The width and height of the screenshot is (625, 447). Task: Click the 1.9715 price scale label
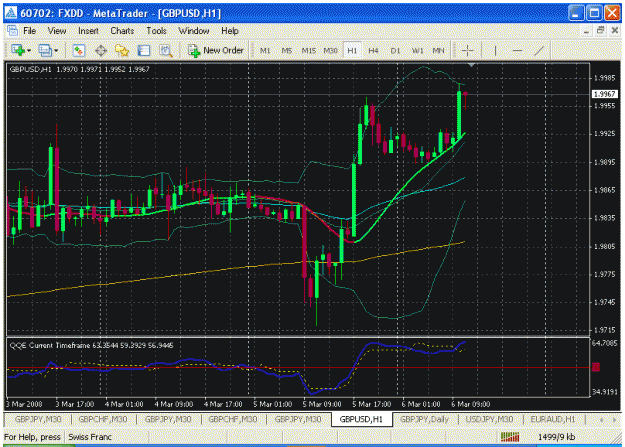(x=605, y=331)
